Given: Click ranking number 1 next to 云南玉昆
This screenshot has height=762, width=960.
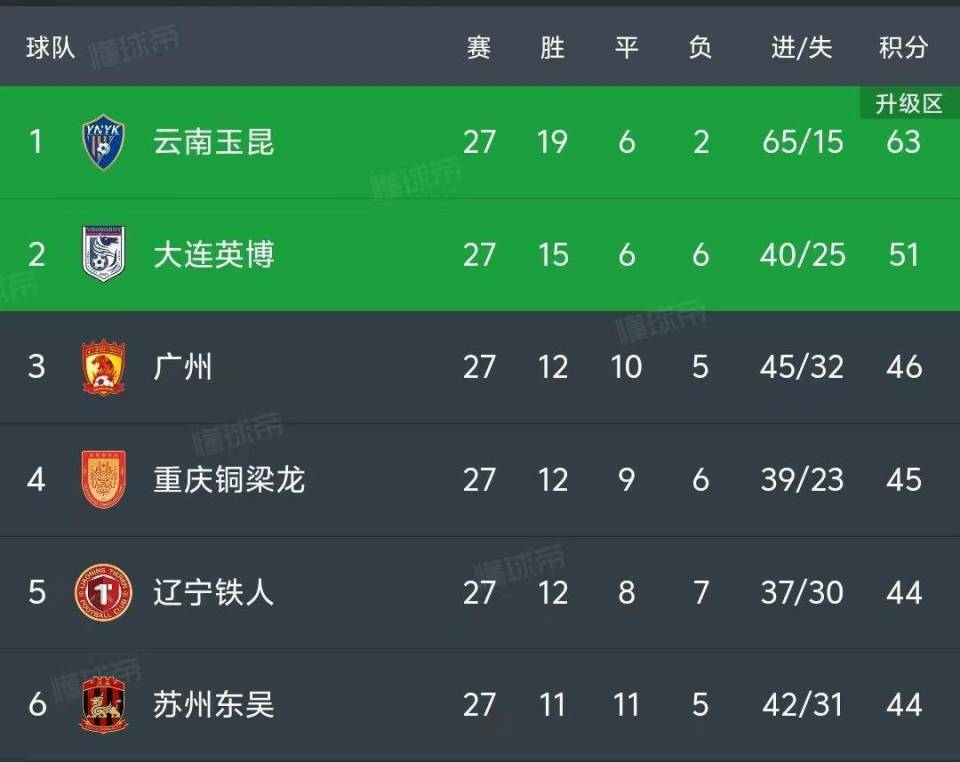Looking at the screenshot, I should tap(35, 142).
